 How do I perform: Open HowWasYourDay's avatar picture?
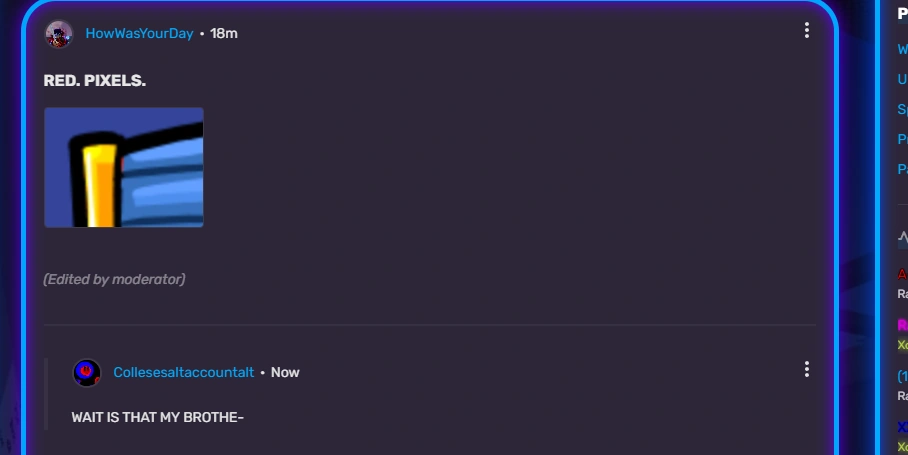pos(59,34)
